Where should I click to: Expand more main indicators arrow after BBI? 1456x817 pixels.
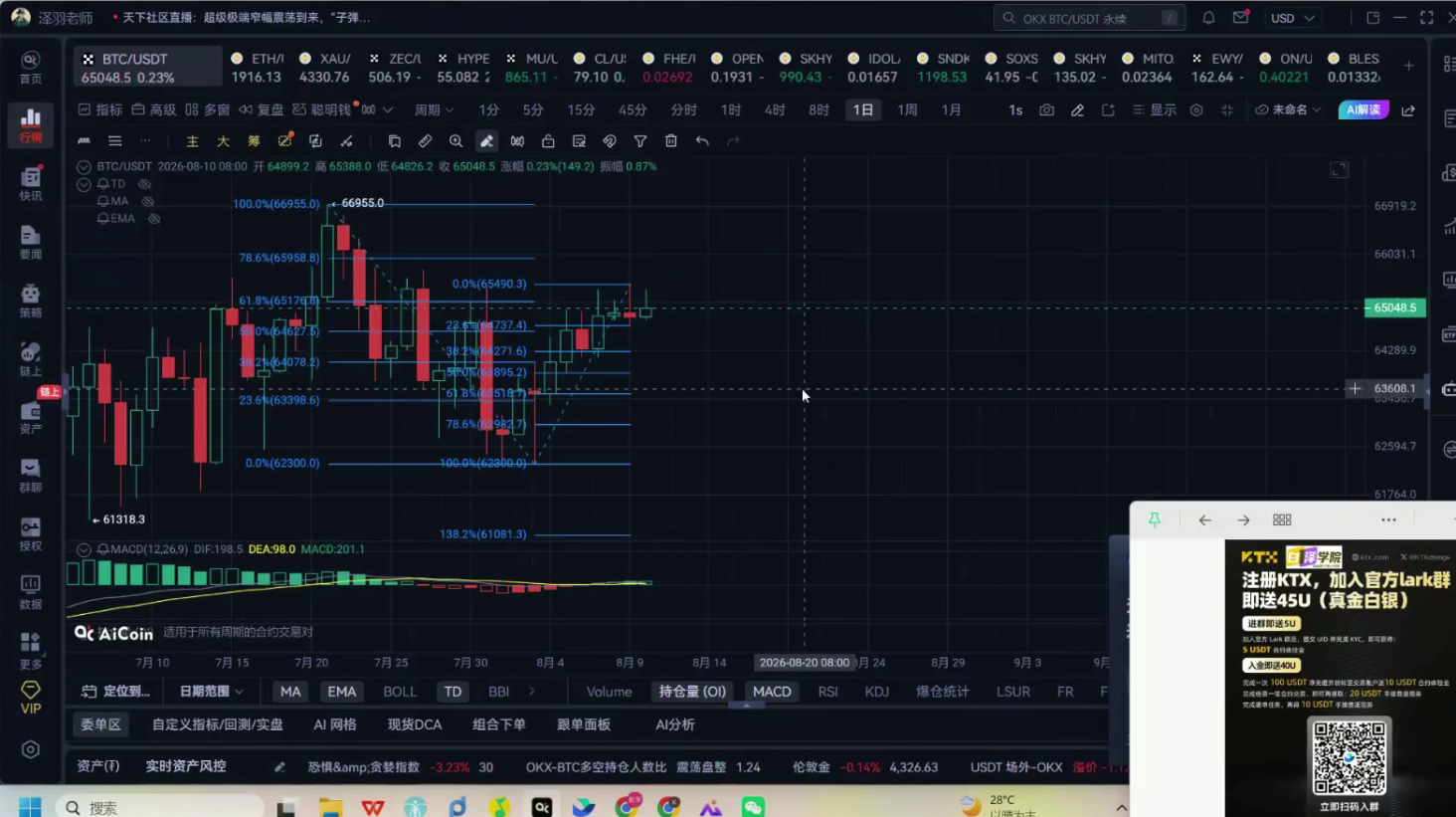tap(532, 692)
